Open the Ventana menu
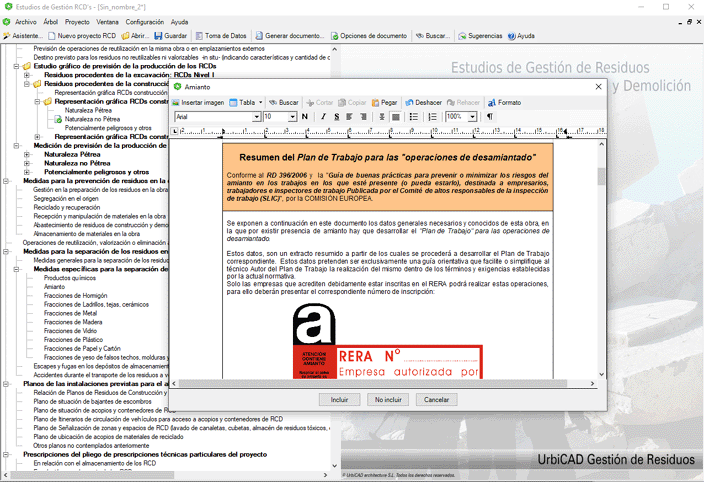 [108, 22]
